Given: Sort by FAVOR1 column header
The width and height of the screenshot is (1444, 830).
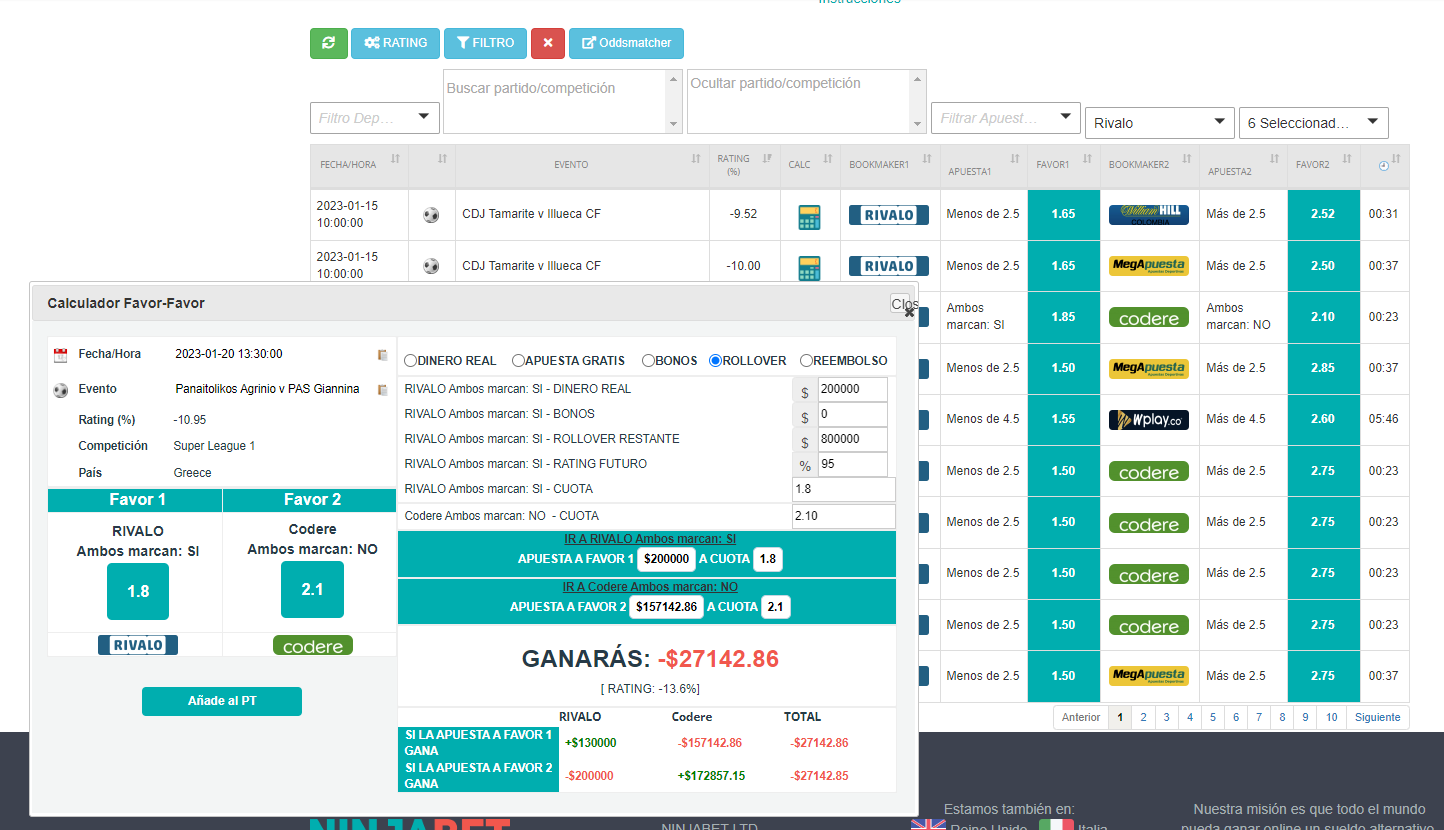Looking at the screenshot, I should (1064, 165).
